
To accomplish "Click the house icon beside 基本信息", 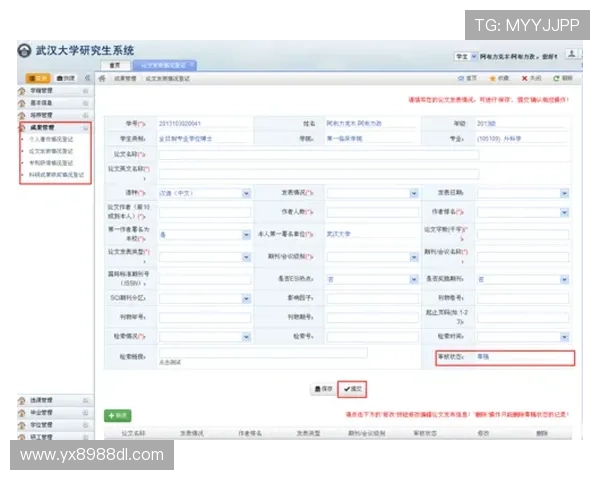I will tap(22, 103).
